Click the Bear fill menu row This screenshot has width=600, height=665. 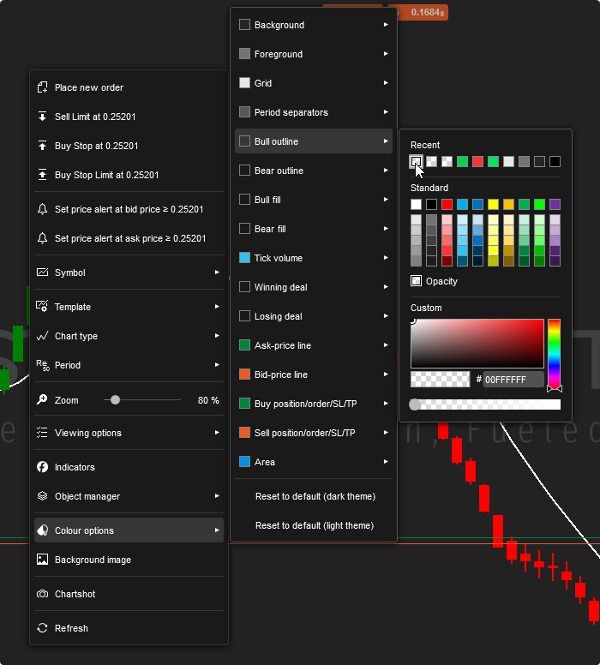[314, 229]
